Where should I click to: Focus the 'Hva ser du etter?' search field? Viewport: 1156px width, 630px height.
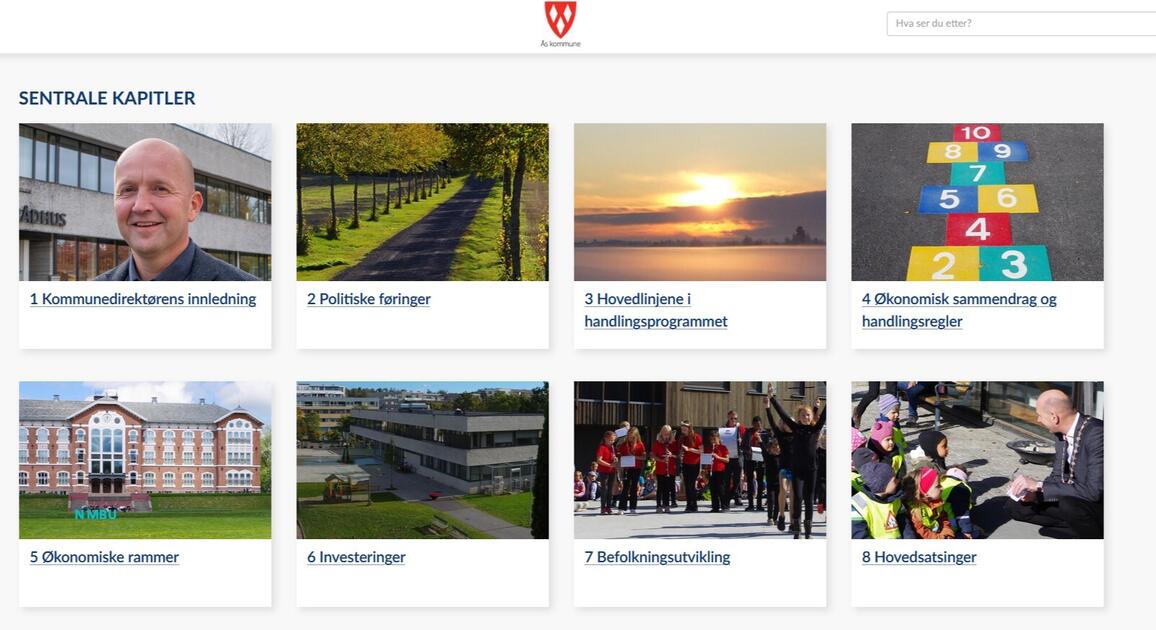point(1021,24)
